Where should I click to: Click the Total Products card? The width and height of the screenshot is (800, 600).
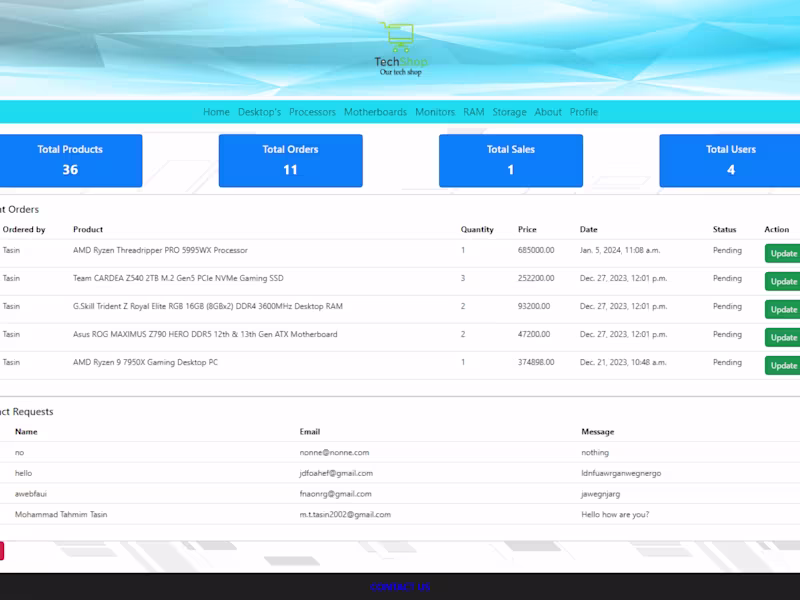71,161
